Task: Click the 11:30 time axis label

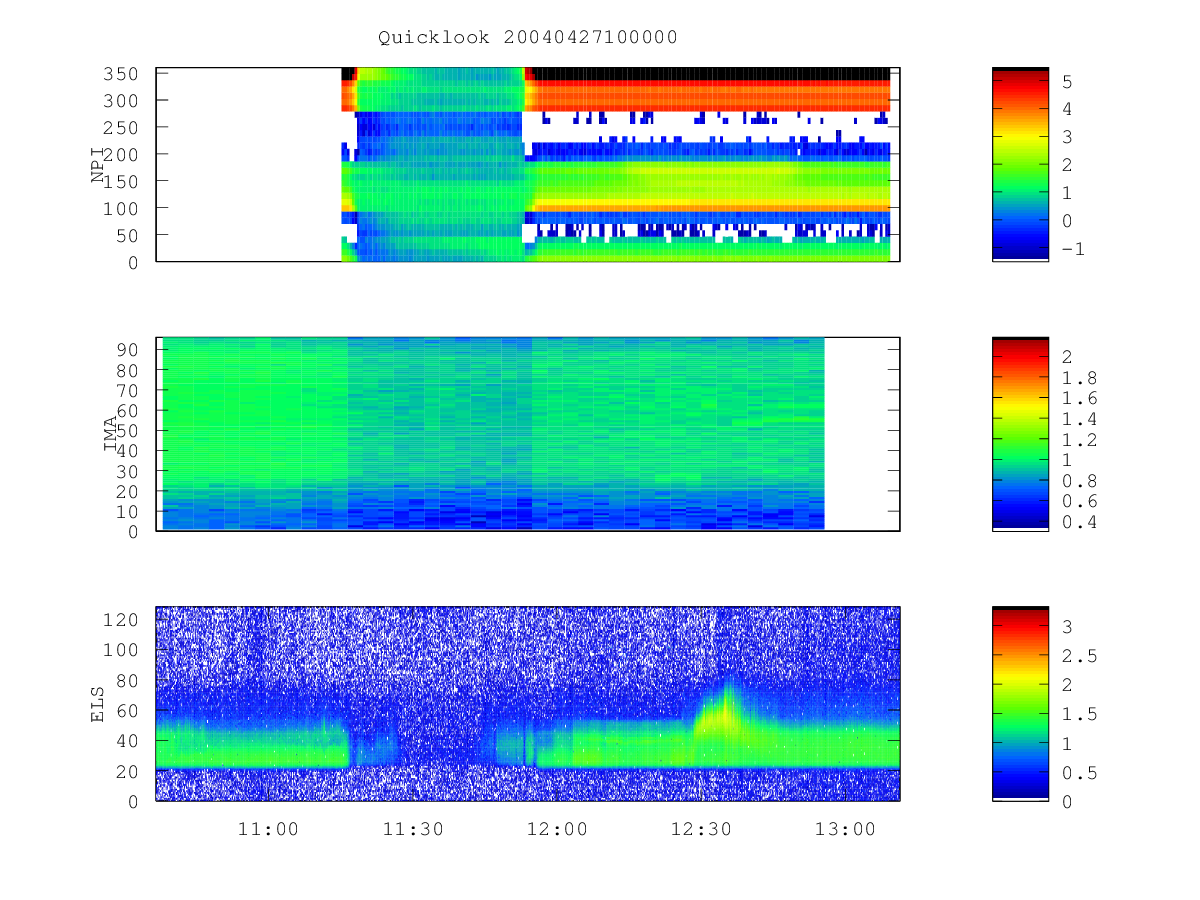Action: [x=413, y=829]
